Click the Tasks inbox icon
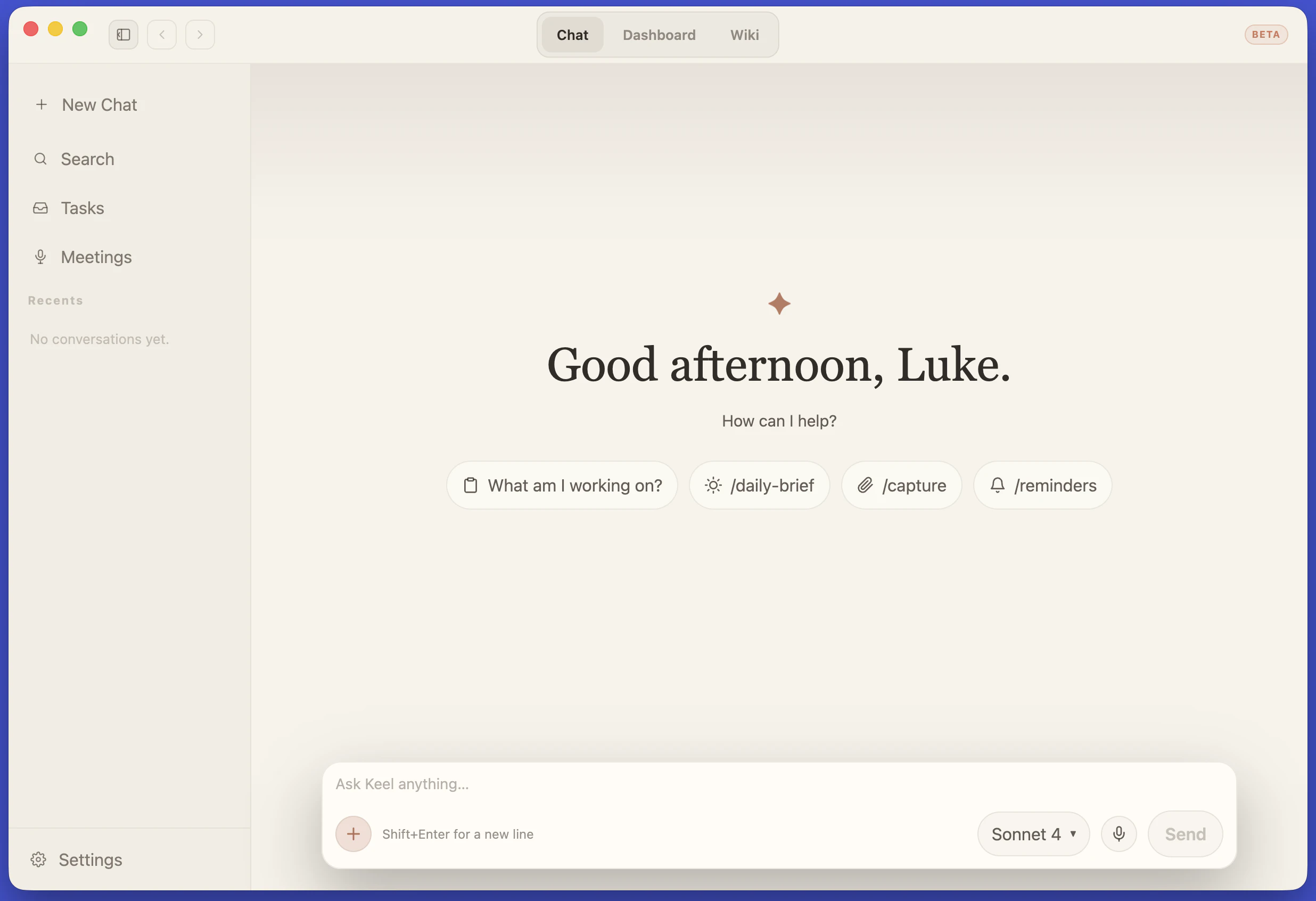The image size is (1316, 901). (x=41, y=208)
